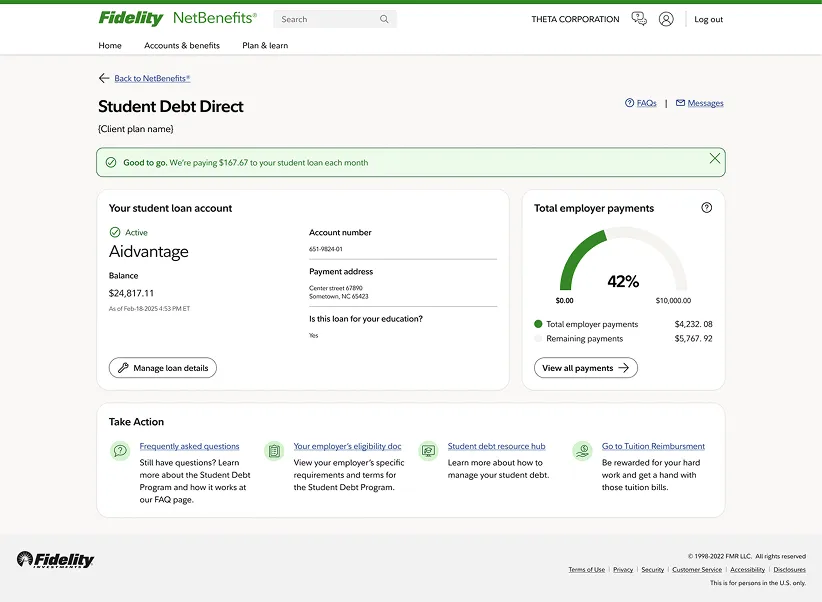Open Total employer payments help icon

point(707,208)
